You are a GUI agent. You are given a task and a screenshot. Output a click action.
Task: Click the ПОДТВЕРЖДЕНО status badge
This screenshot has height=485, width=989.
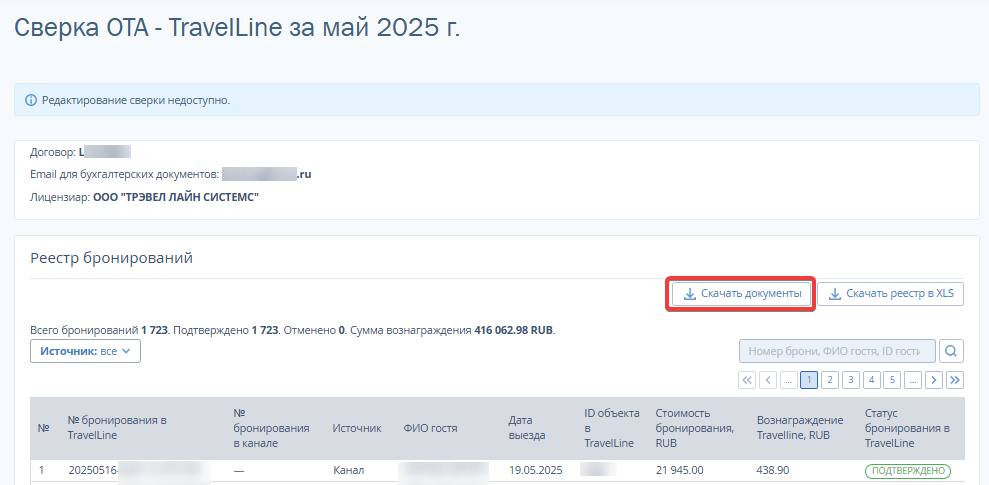click(907, 470)
